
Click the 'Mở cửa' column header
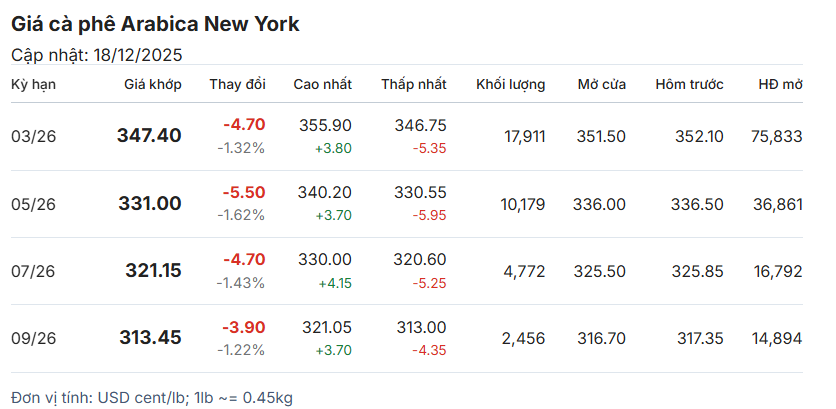coord(601,84)
